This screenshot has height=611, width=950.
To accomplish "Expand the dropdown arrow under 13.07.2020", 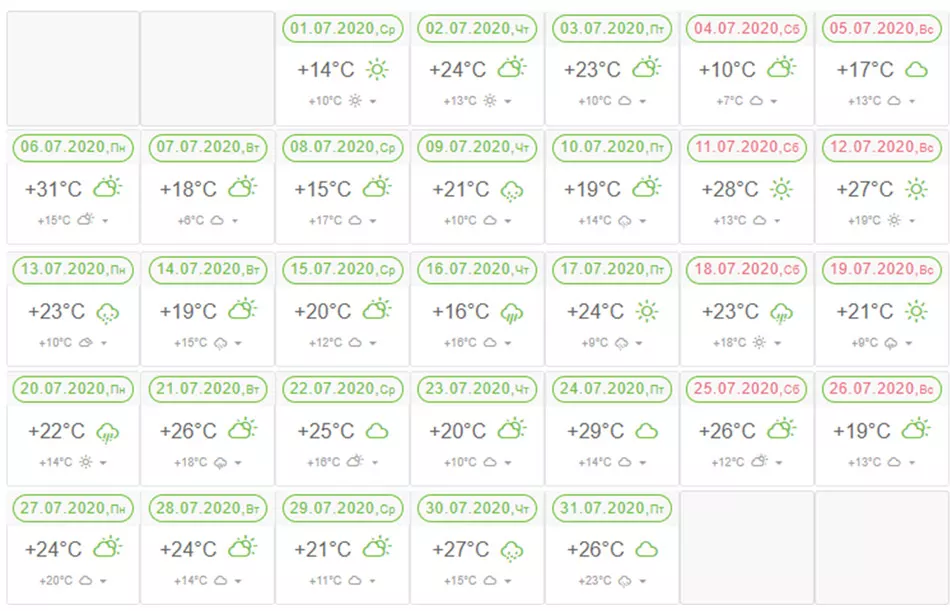I will click(x=104, y=343).
